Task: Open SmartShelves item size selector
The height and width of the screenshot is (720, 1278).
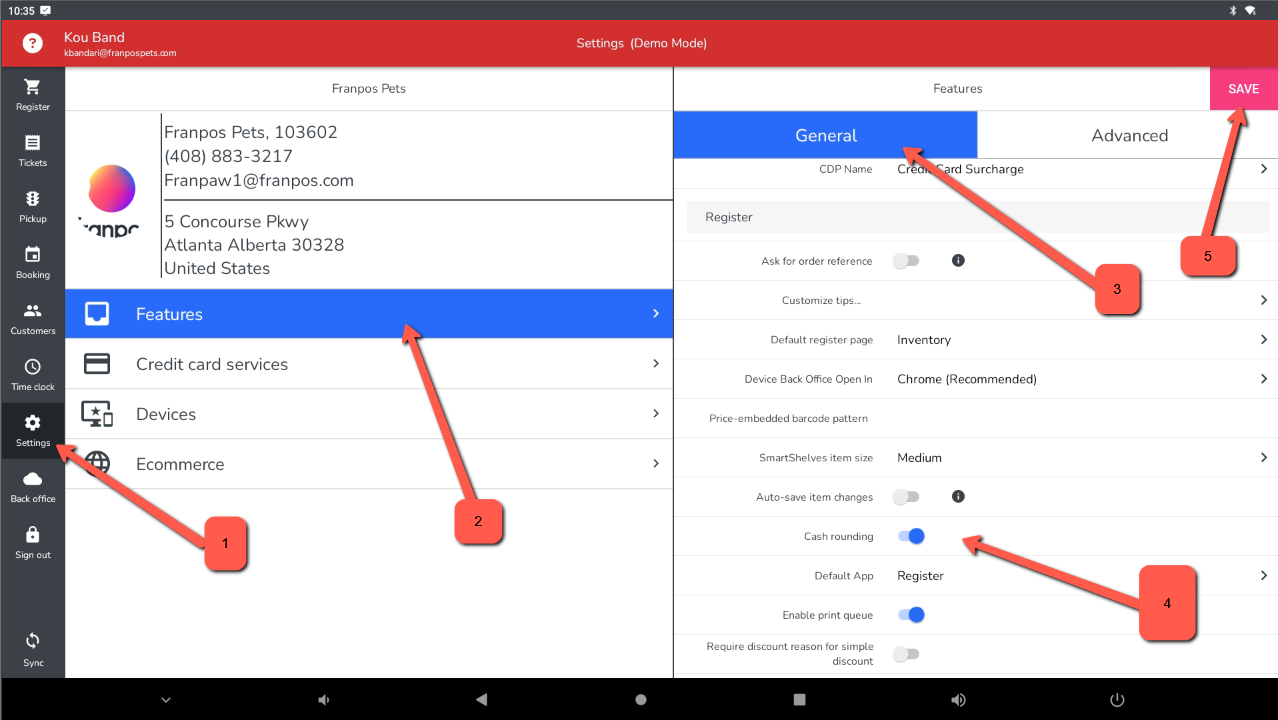Action: tap(1080, 458)
